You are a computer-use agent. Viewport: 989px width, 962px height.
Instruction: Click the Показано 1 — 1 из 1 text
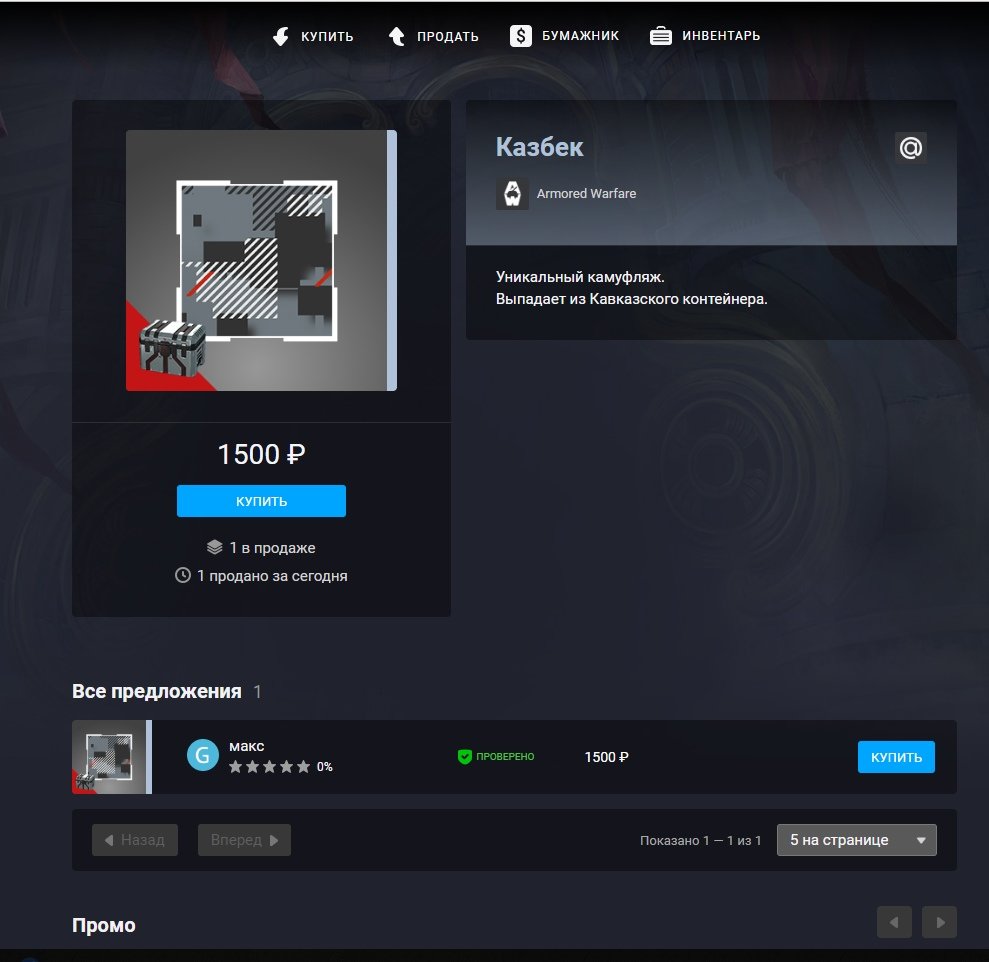[x=700, y=840]
